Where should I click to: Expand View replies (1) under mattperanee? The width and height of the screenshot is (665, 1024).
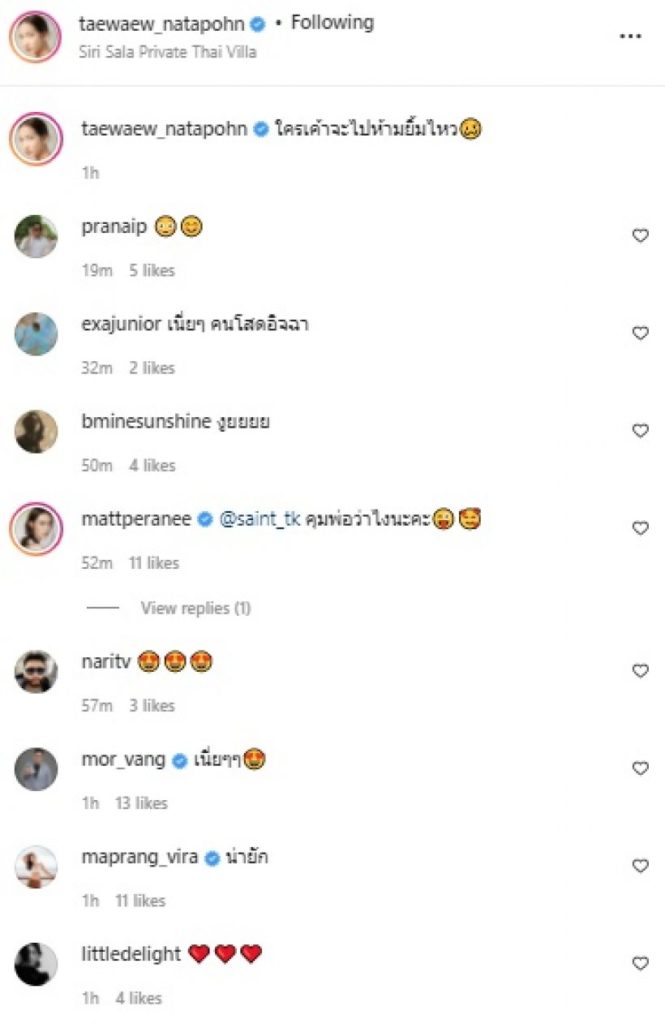tap(195, 608)
